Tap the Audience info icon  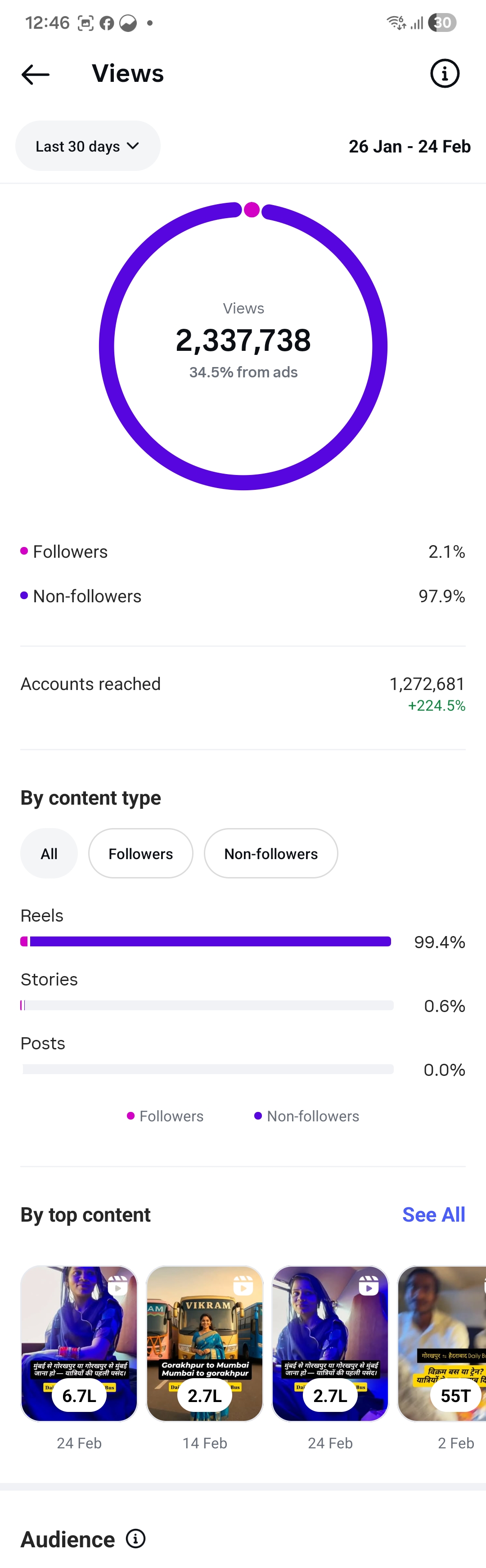click(136, 1538)
